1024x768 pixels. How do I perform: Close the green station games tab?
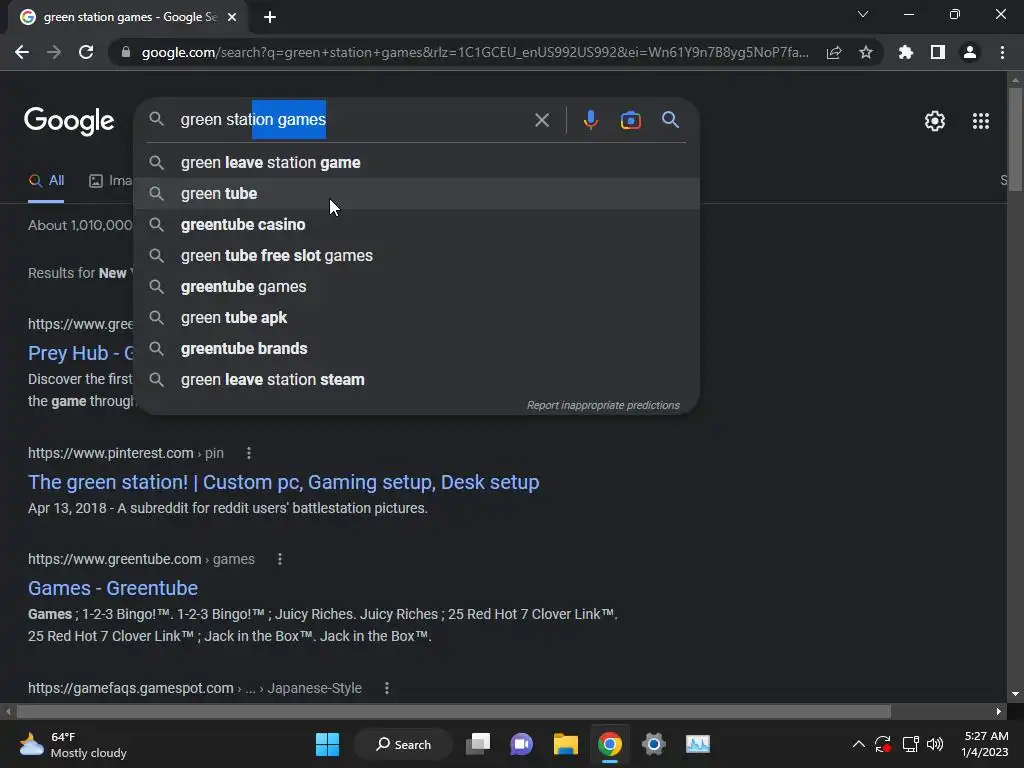(x=232, y=17)
